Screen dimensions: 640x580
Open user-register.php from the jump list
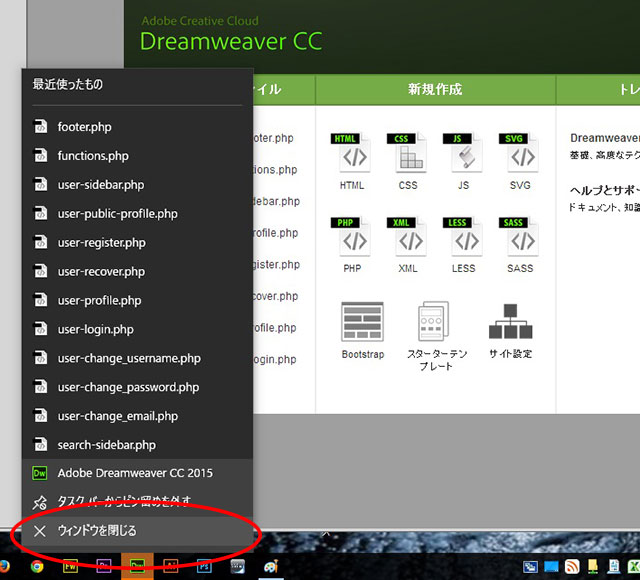pos(138,243)
